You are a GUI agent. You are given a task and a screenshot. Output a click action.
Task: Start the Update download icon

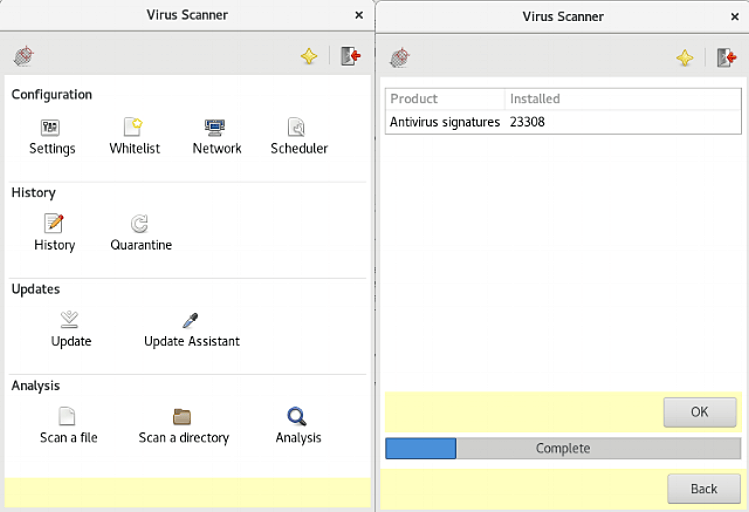pos(70,320)
